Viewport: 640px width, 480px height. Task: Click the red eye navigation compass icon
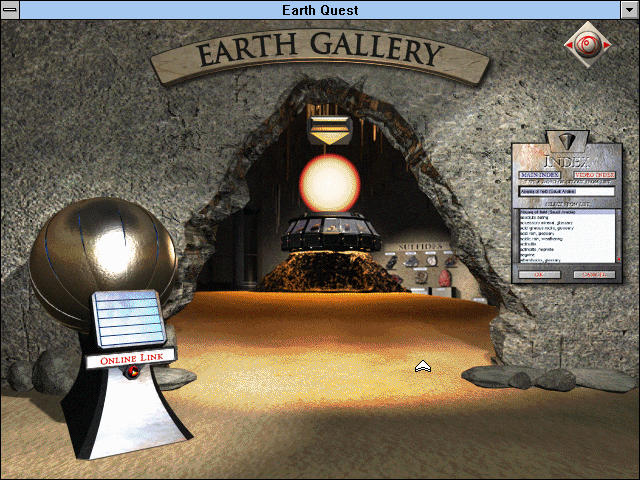(x=588, y=44)
